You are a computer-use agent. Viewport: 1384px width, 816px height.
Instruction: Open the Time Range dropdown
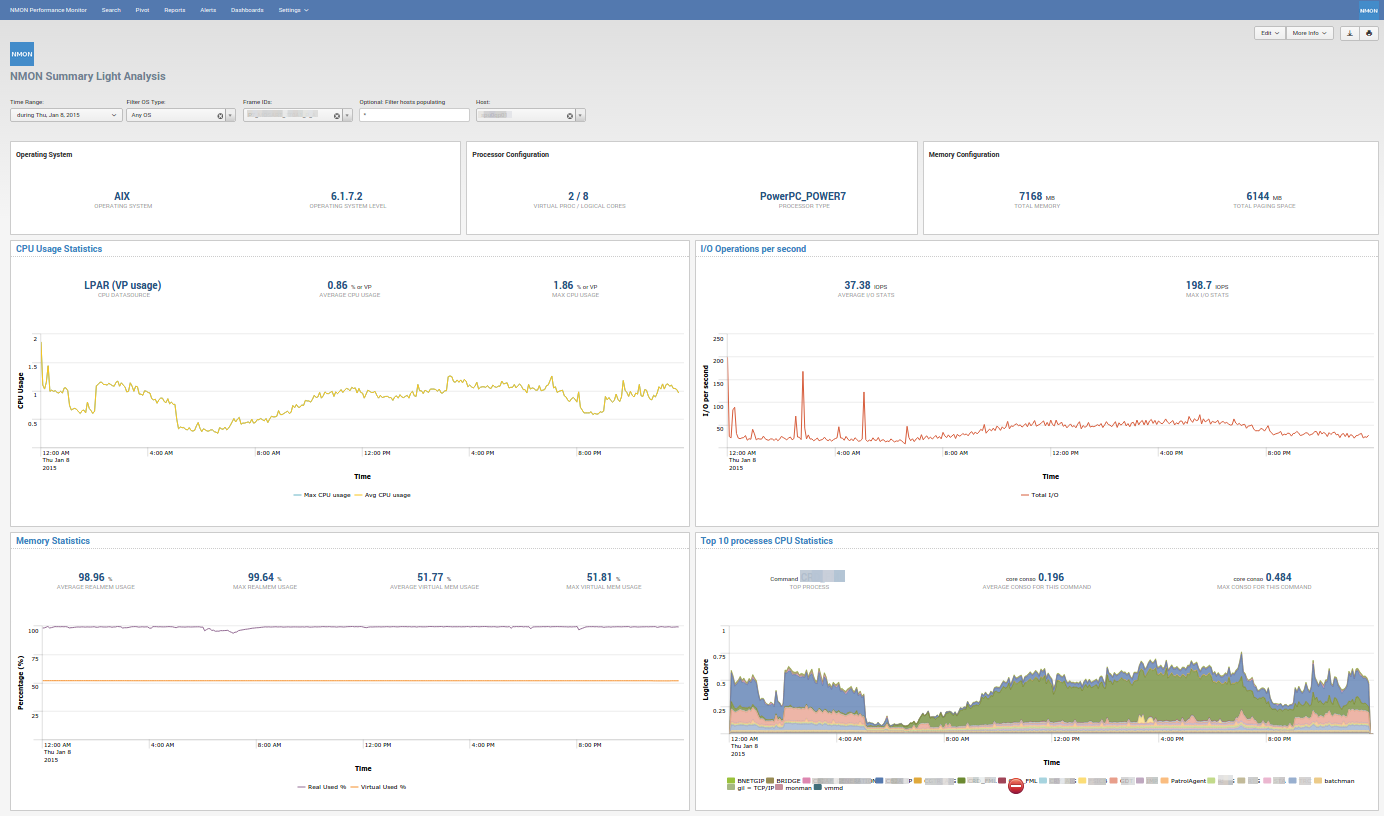[x=66, y=115]
